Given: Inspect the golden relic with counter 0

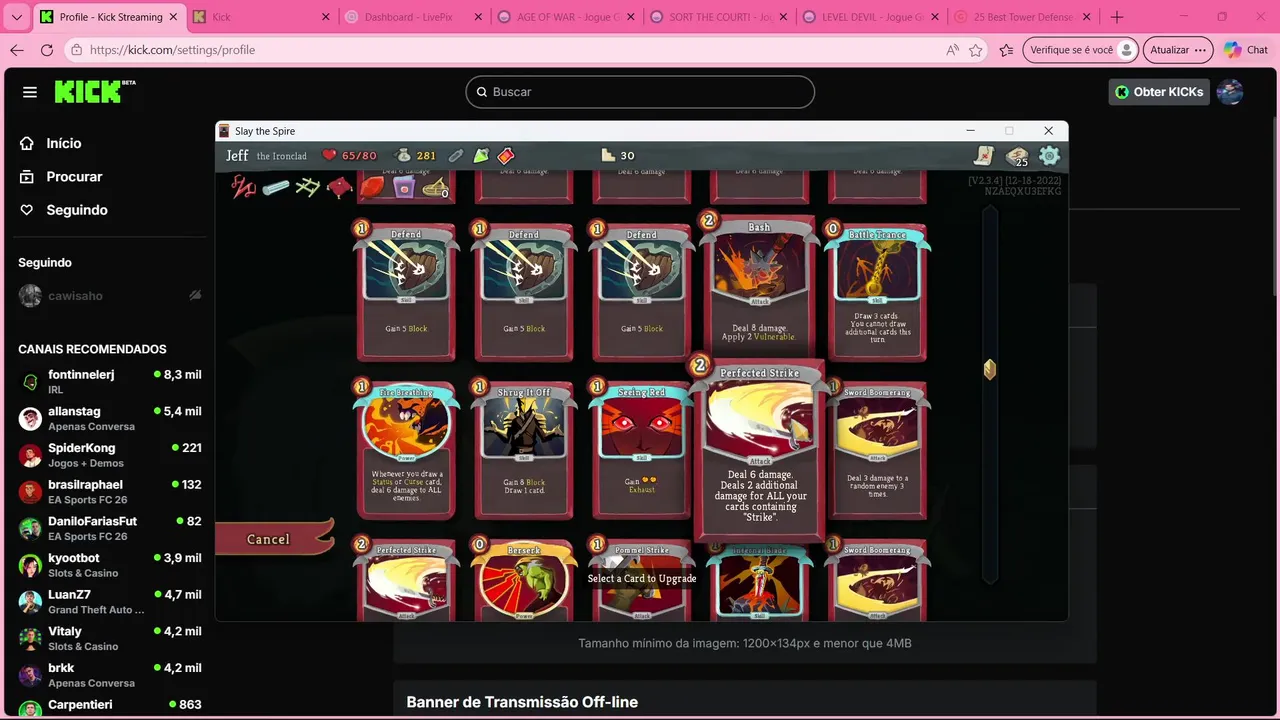Looking at the screenshot, I should (x=434, y=187).
